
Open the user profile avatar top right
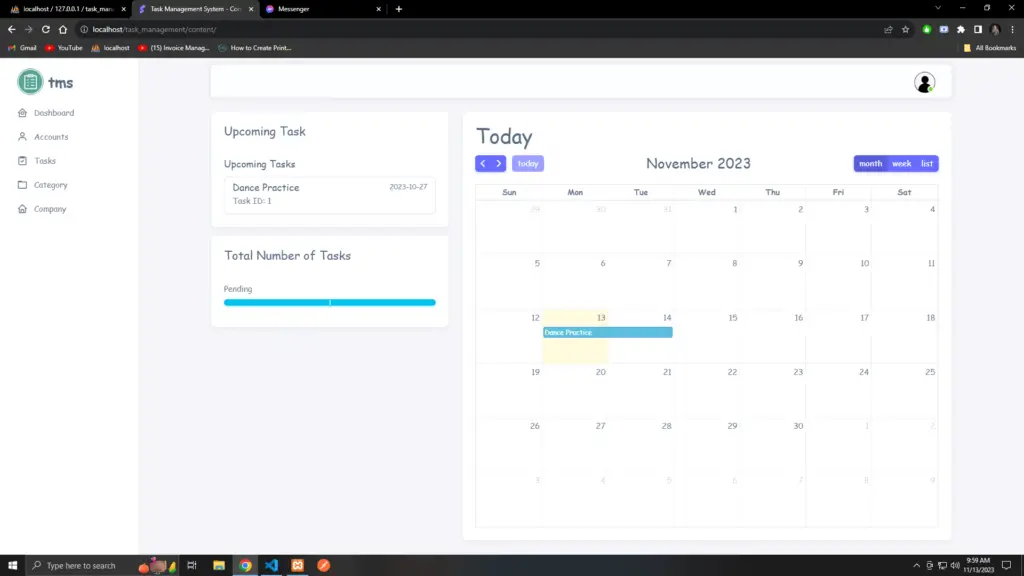point(924,83)
